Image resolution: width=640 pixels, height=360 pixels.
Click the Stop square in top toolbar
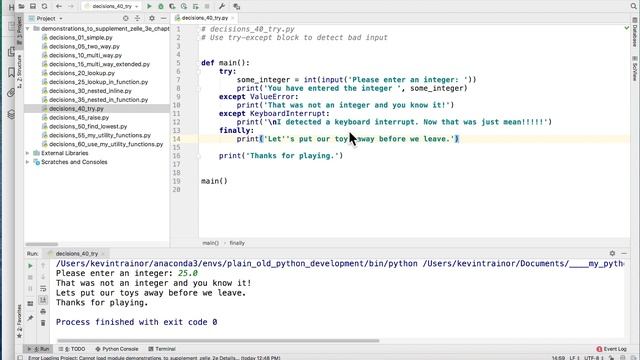point(207,7)
